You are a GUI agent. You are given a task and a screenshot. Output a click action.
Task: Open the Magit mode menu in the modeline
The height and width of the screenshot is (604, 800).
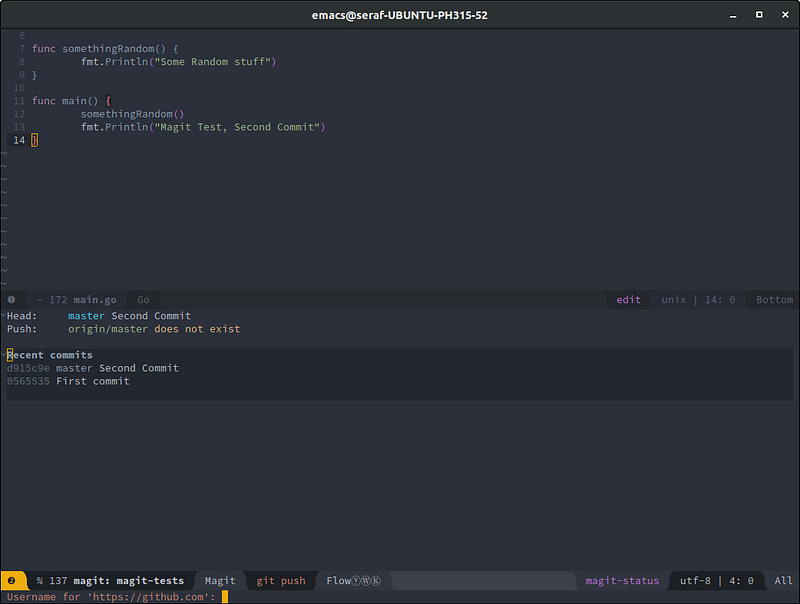click(x=220, y=580)
